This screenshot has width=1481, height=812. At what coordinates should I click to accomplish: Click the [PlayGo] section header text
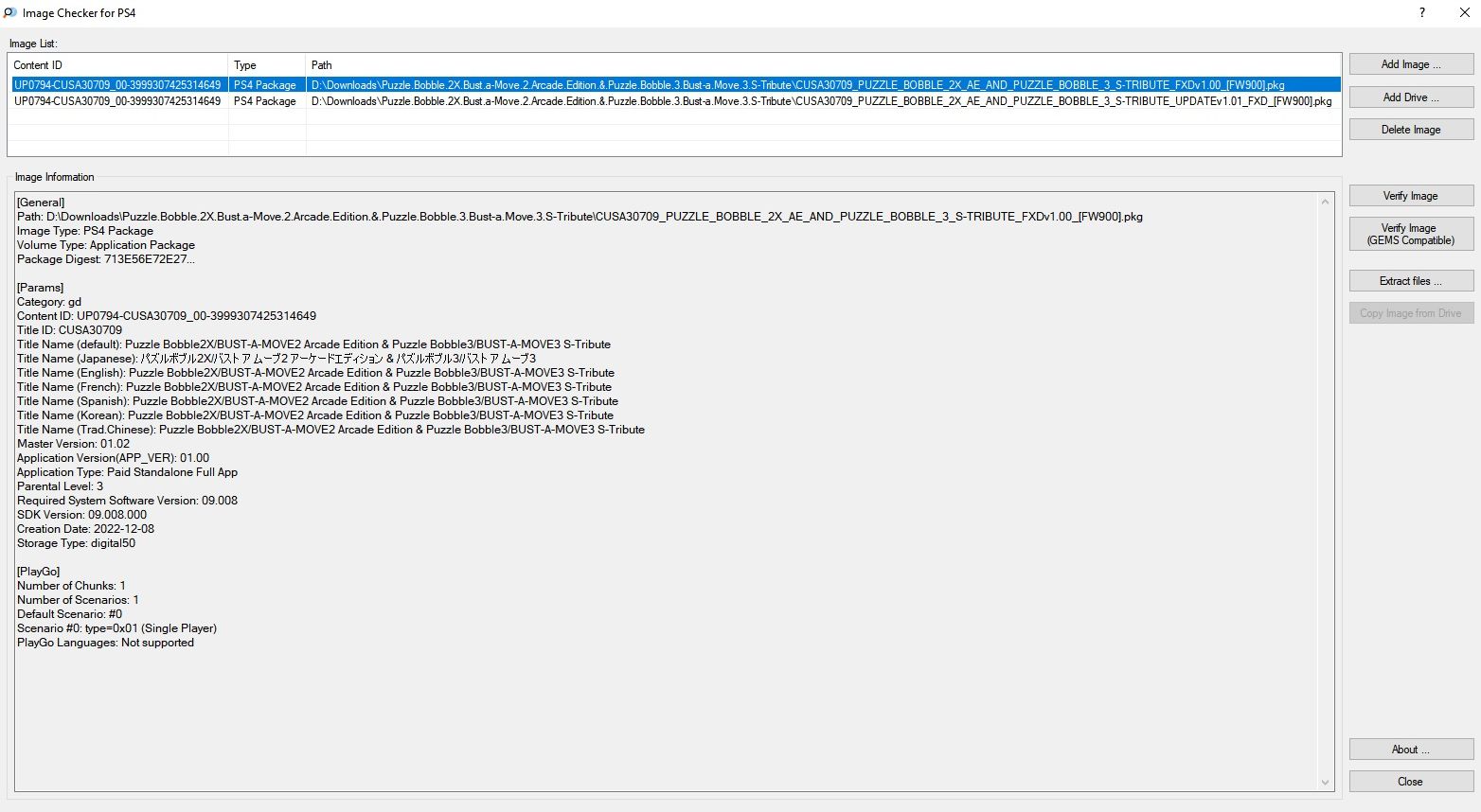click(x=38, y=572)
